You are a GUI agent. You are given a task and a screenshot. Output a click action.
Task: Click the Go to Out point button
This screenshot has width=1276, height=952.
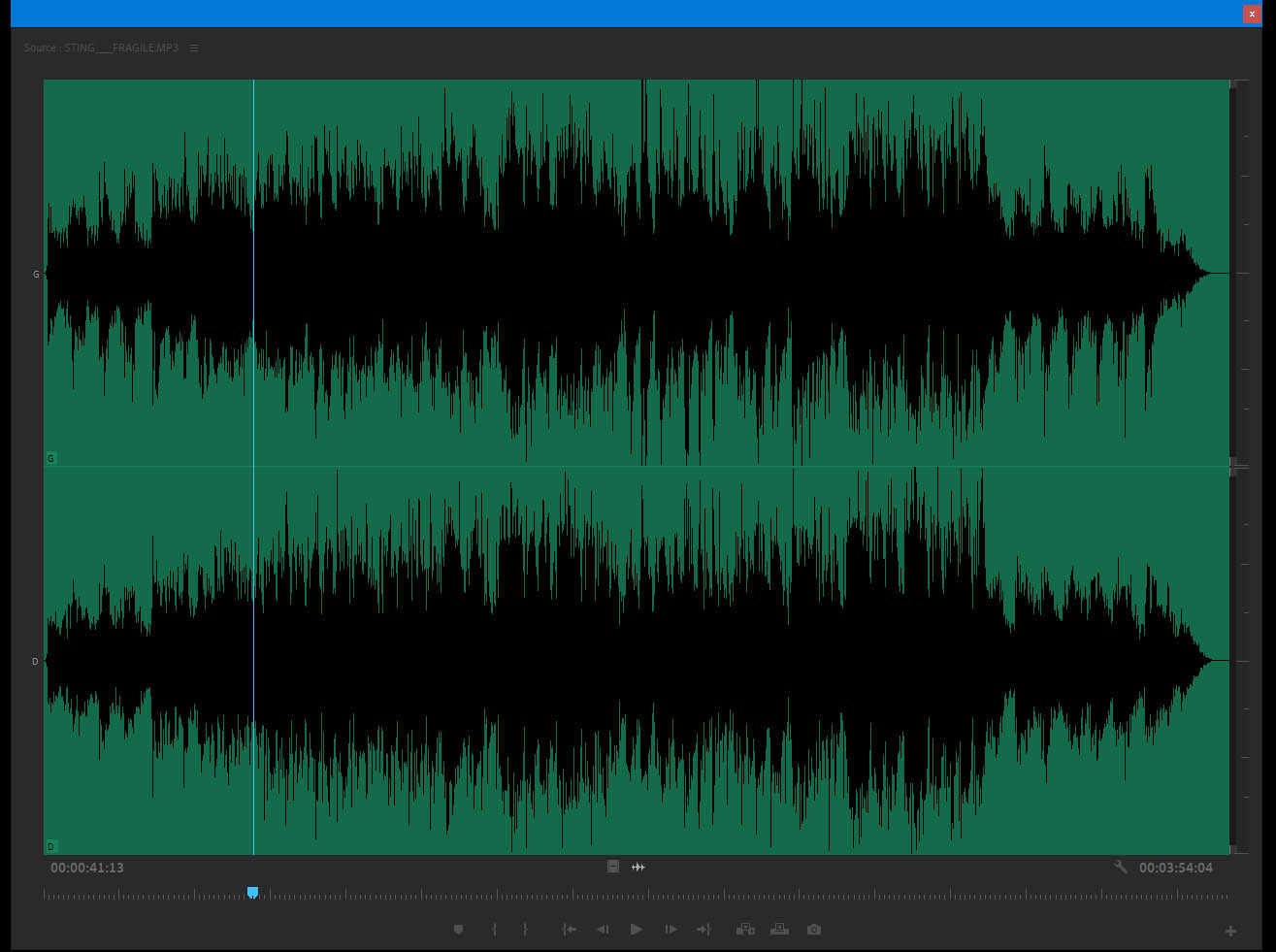click(x=703, y=930)
